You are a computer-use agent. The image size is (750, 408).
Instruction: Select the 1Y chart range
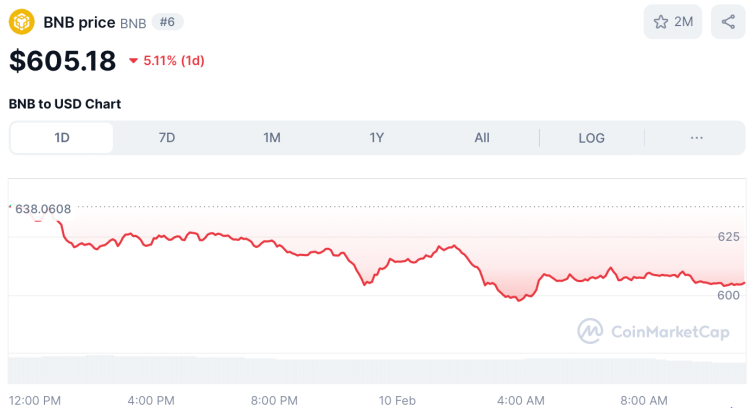[377, 138]
